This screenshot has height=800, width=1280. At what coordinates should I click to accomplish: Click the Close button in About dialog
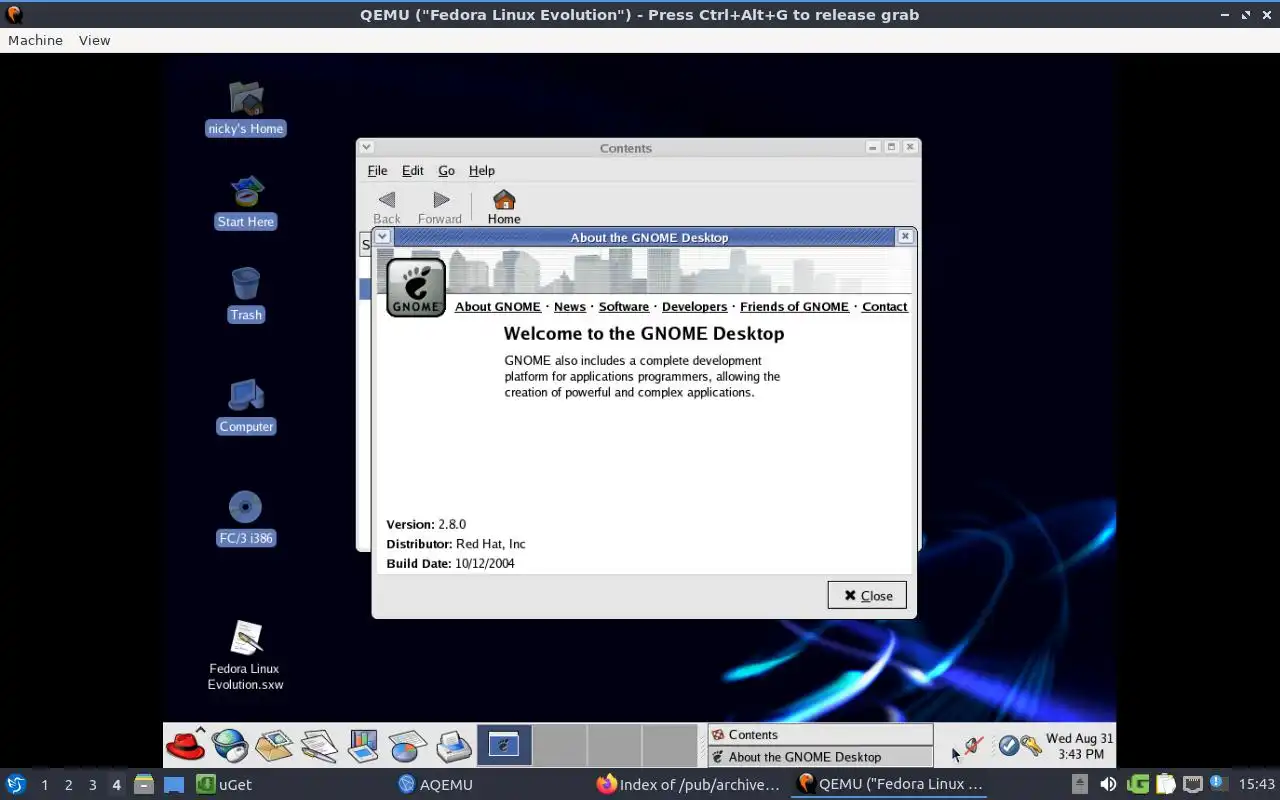[x=867, y=595]
